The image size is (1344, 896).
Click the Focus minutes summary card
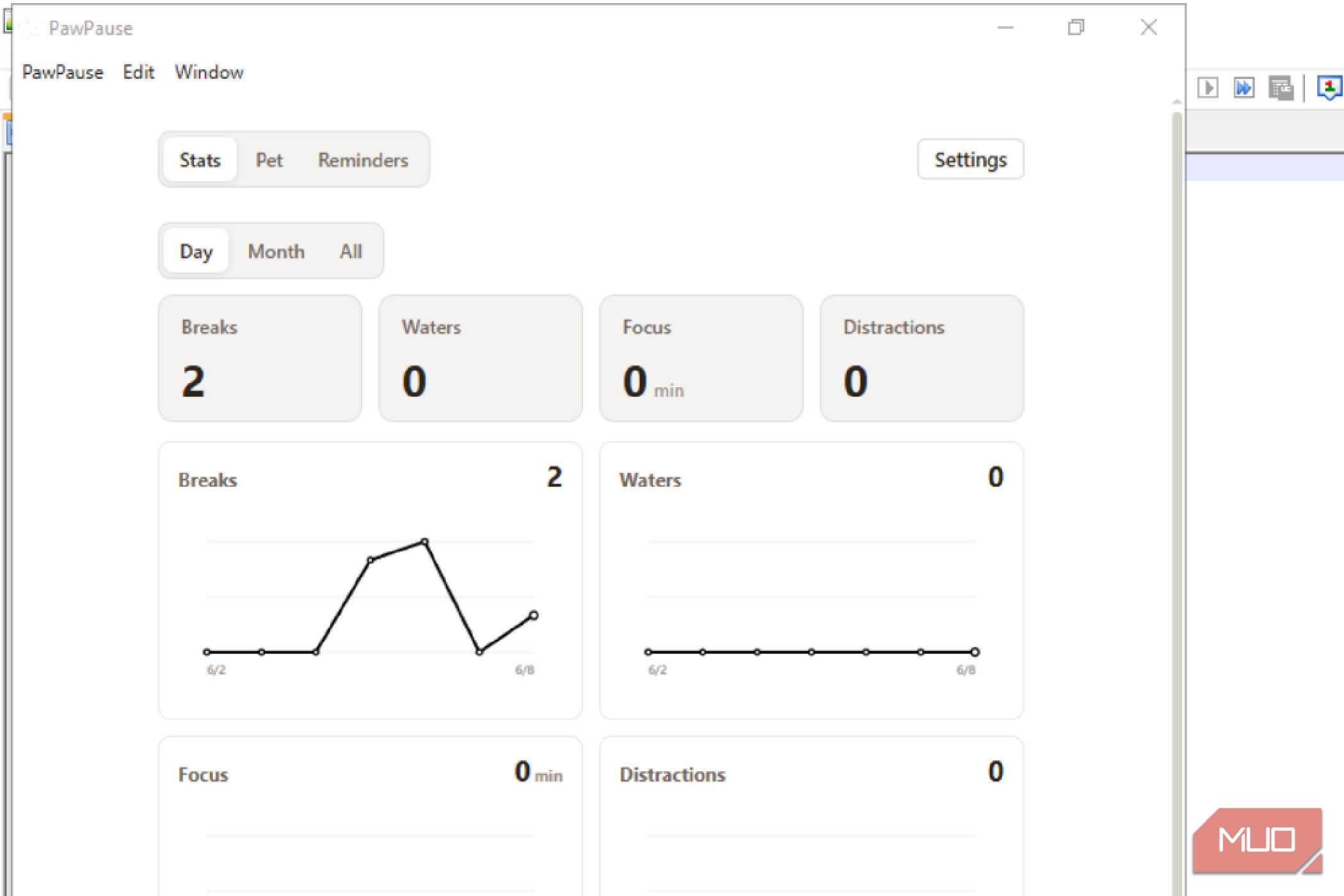point(701,358)
